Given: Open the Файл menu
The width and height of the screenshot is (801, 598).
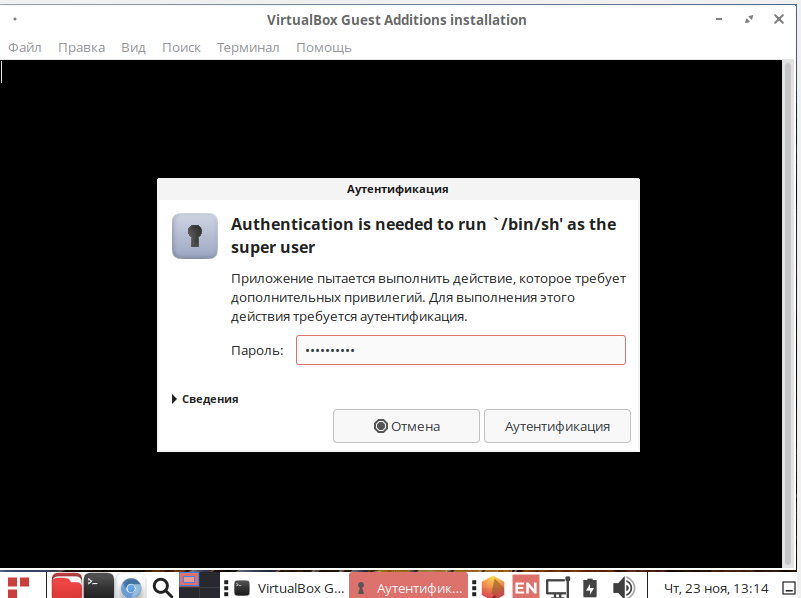Looking at the screenshot, I should point(25,47).
